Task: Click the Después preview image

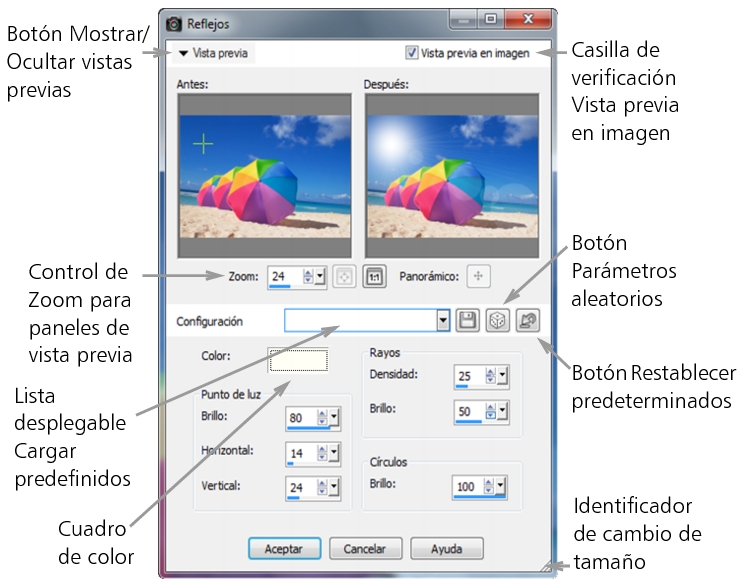Action: [453, 176]
